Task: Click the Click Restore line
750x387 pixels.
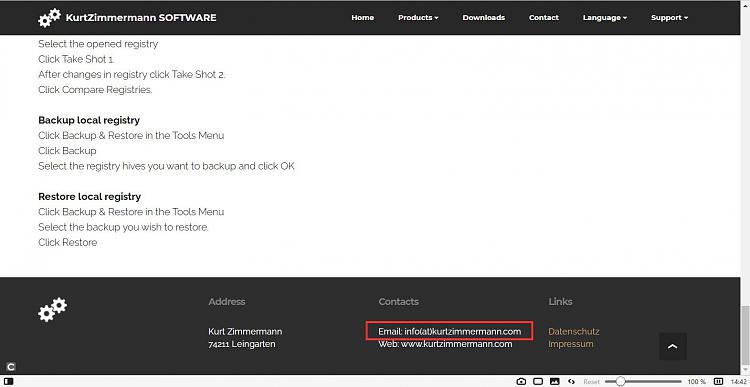Action: [67, 243]
